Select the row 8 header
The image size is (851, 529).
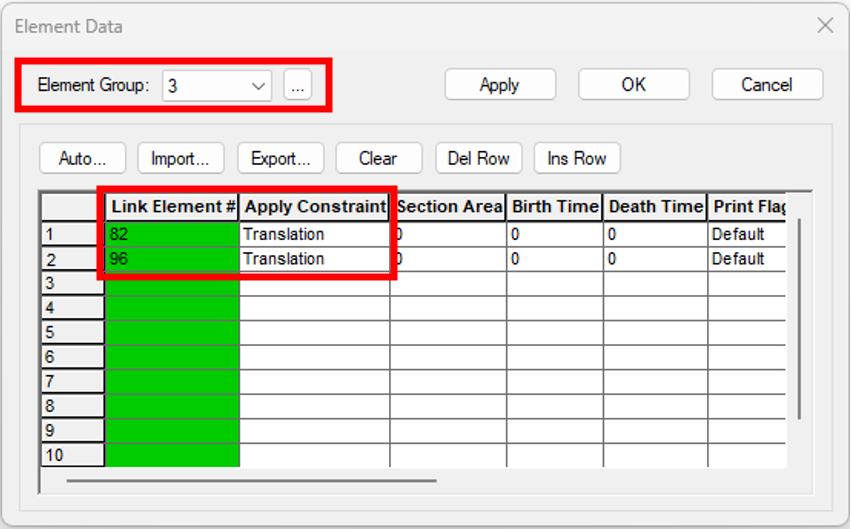[73, 406]
